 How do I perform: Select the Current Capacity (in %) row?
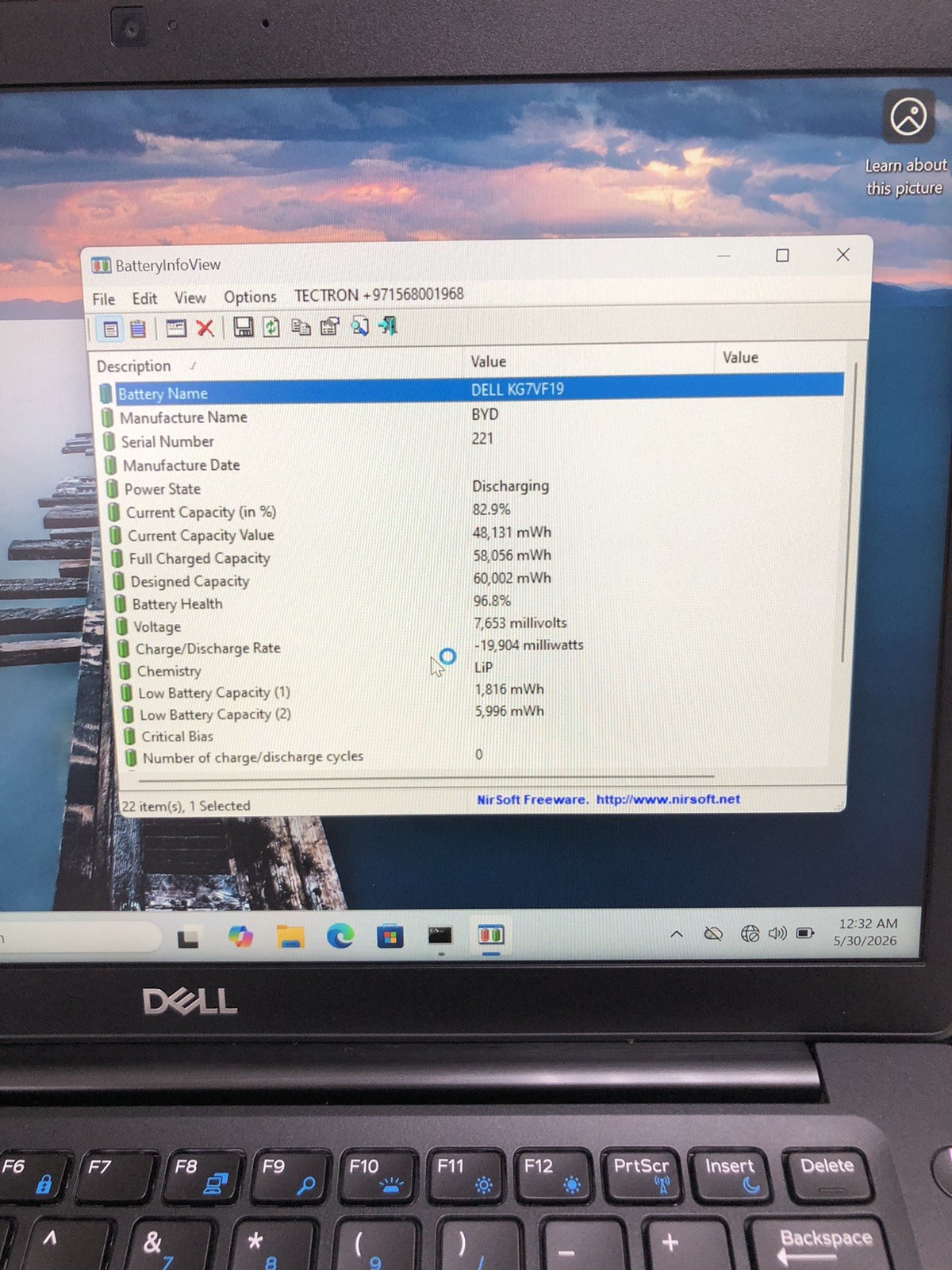471,510
